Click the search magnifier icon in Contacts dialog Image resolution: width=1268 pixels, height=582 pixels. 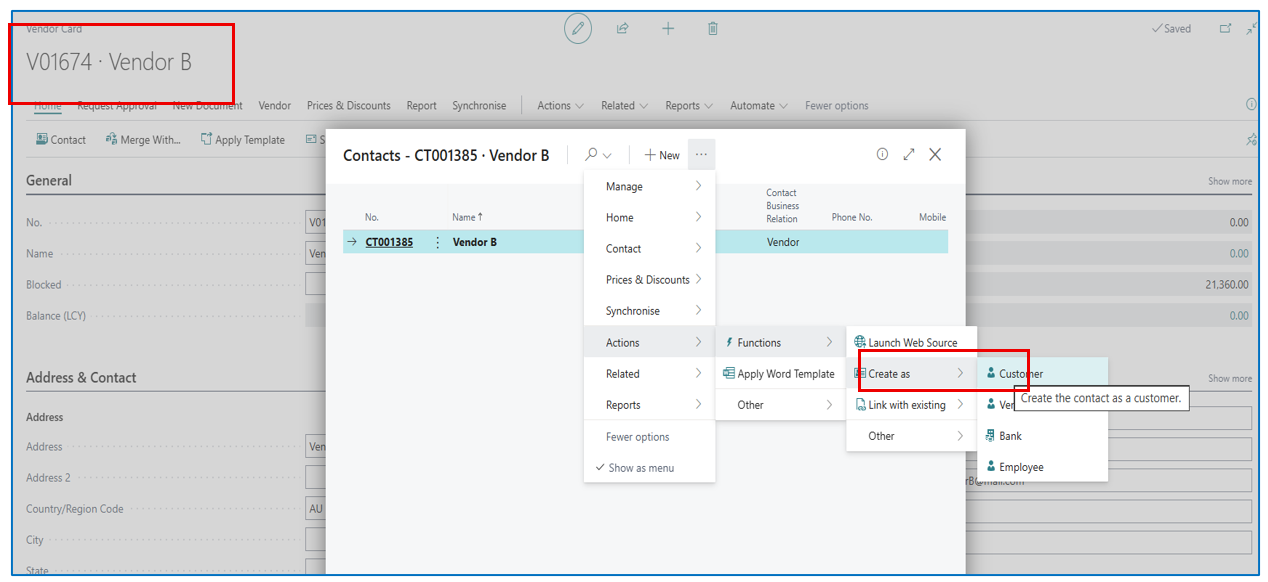(592, 155)
